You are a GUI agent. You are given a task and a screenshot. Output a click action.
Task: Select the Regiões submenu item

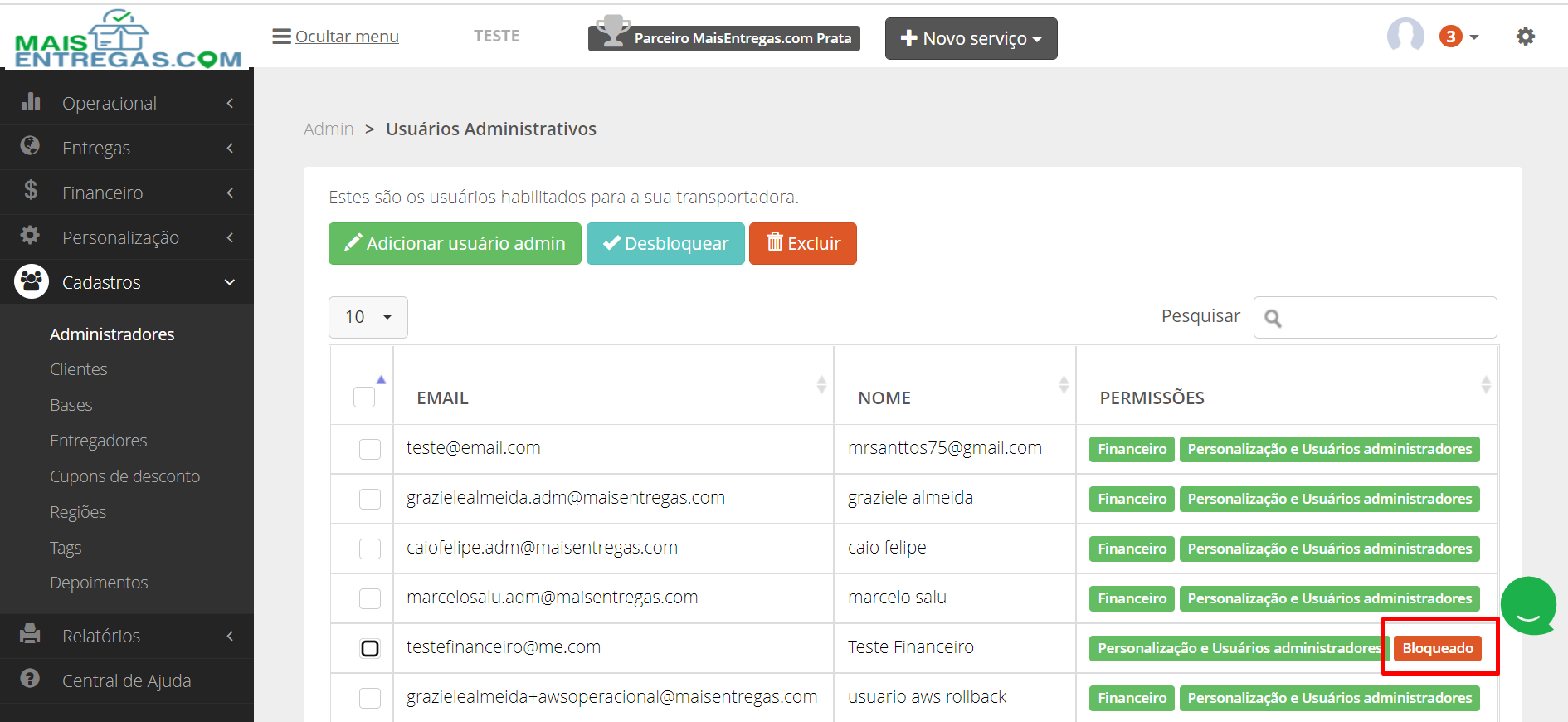point(78,512)
